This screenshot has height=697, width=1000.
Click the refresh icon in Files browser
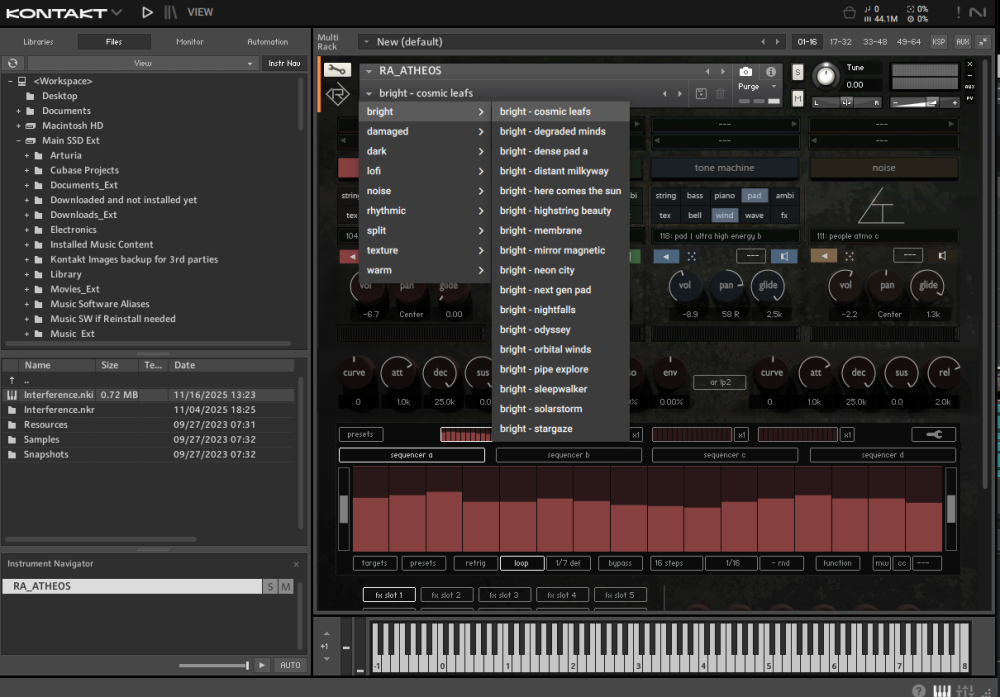(x=13, y=63)
